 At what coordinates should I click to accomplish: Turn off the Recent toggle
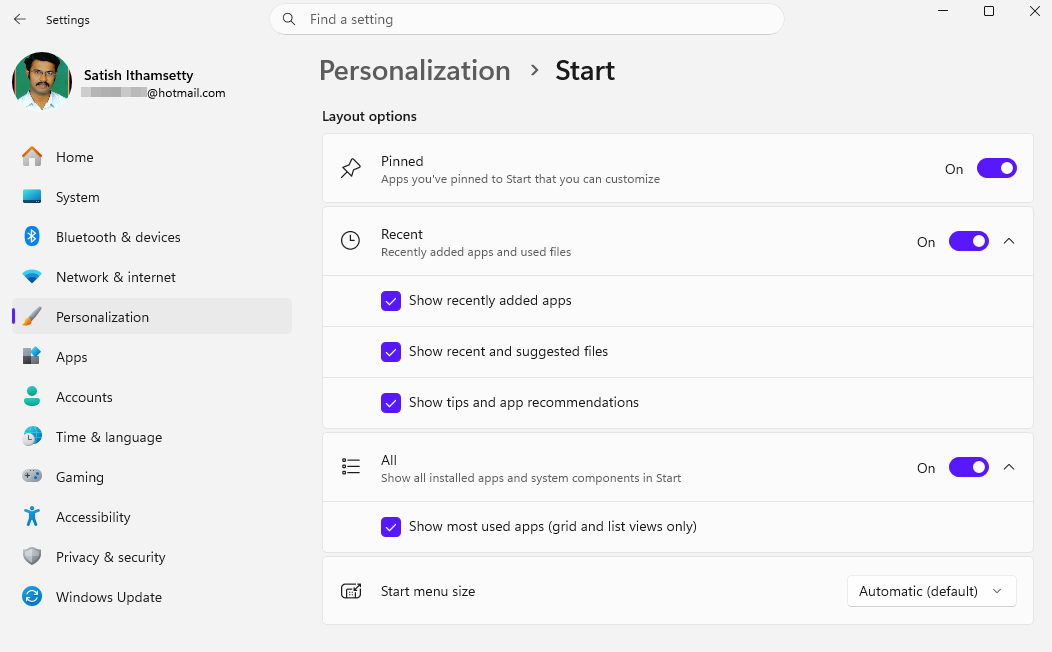[968, 241]
